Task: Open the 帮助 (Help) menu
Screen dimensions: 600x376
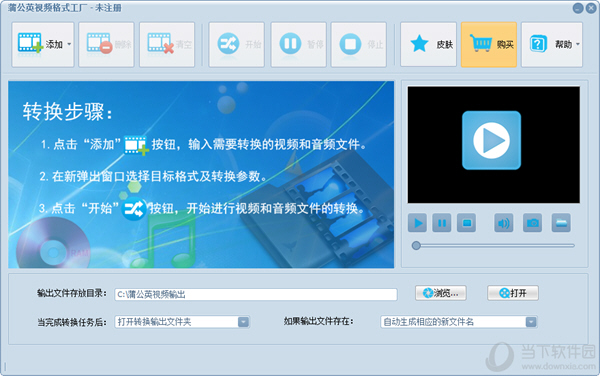Action: point(552,45)
